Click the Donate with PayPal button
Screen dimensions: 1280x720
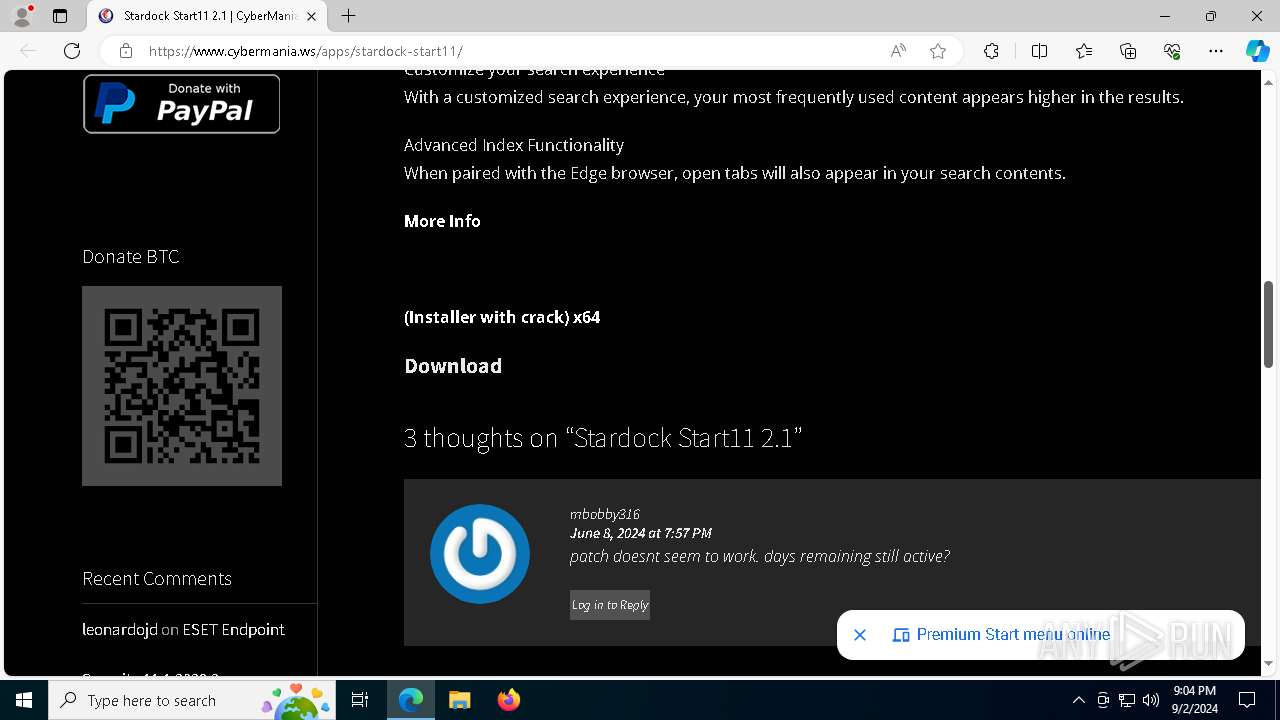click(x=181, y=103)
